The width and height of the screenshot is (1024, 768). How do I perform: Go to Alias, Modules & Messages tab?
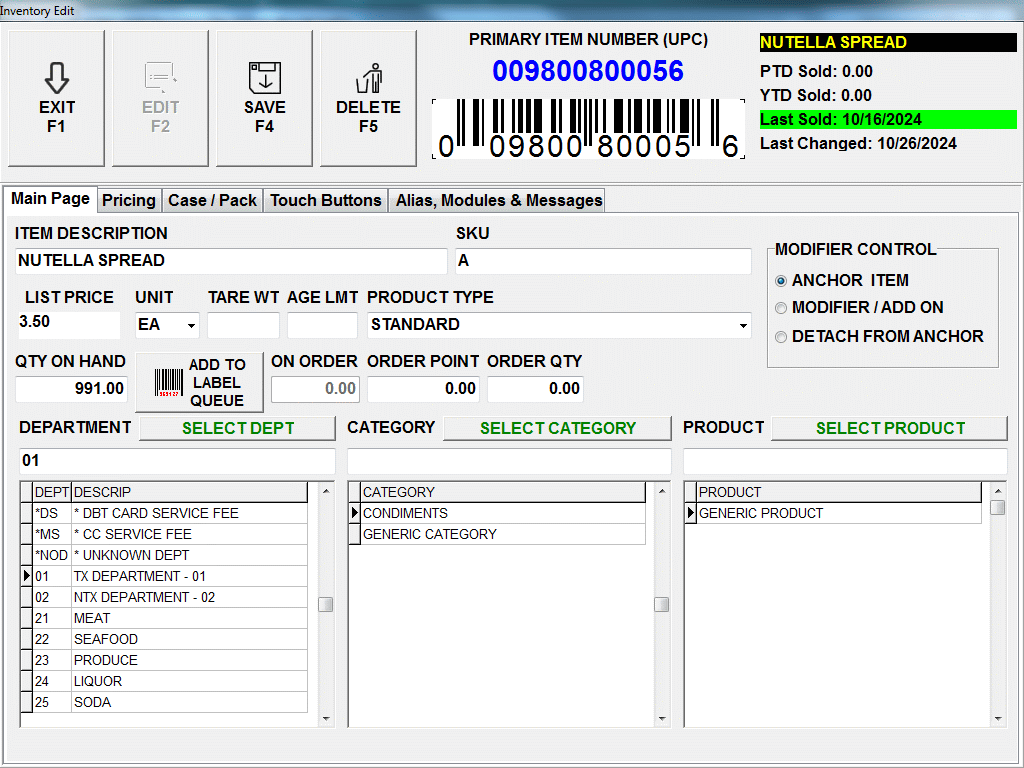tap(498, 200)
